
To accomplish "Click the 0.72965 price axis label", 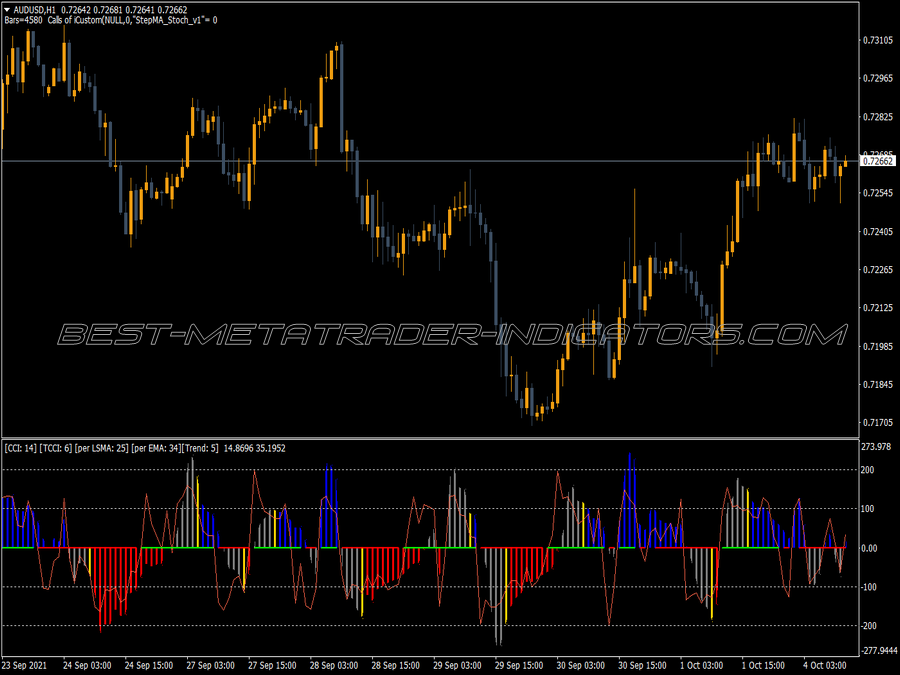I will click(x=878, y=78).
